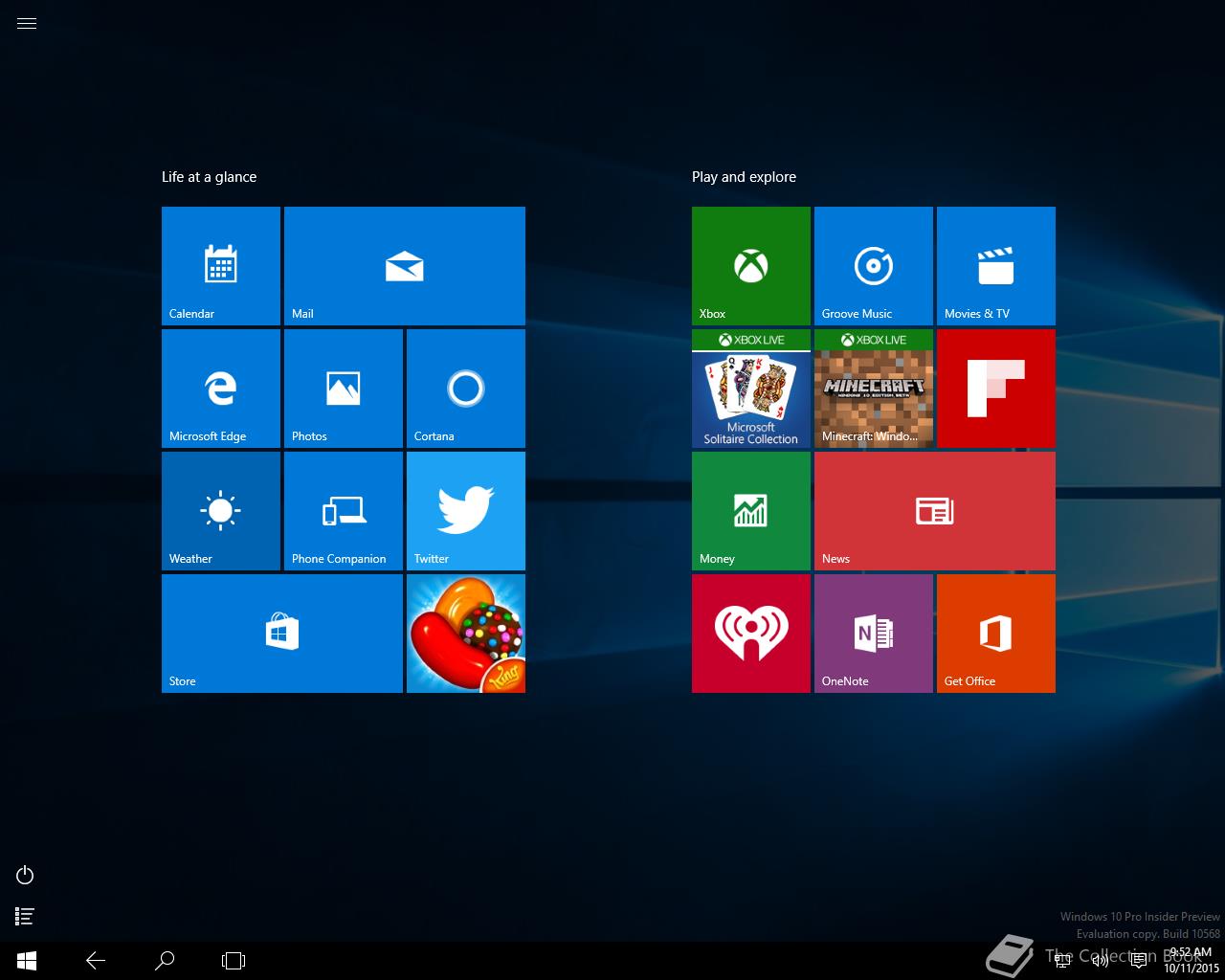Open the Cortana tile
The width and height of the screenshot is (1225, 980).
[466, 389]
